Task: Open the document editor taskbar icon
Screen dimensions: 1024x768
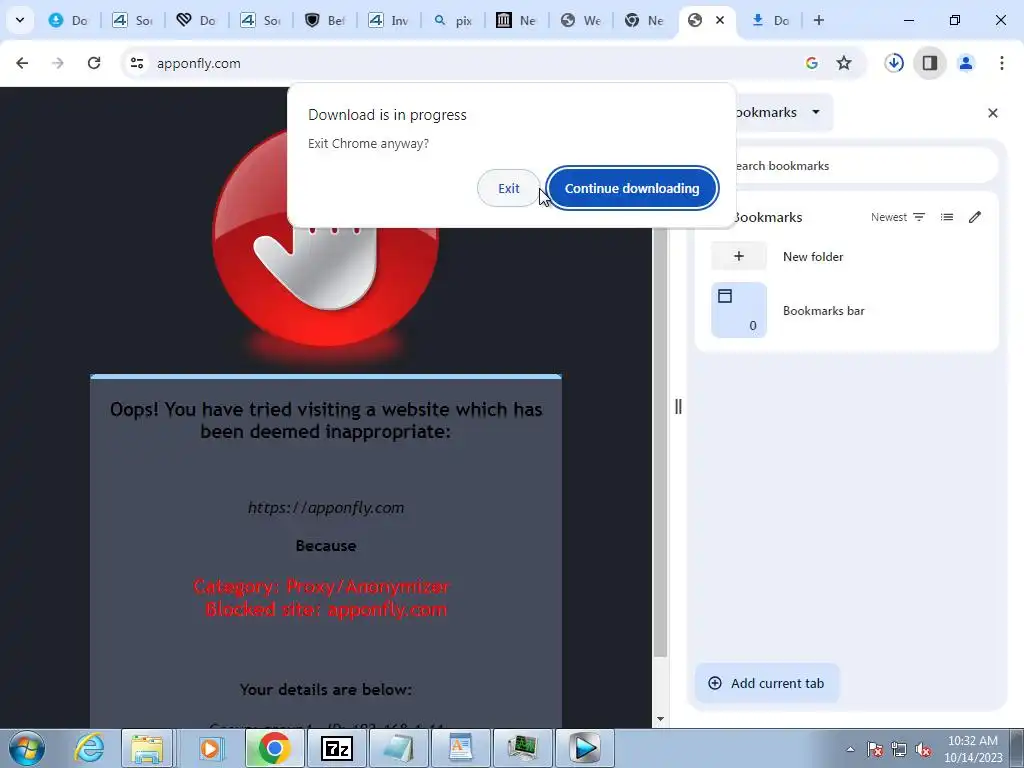Action: pos(460,748)
